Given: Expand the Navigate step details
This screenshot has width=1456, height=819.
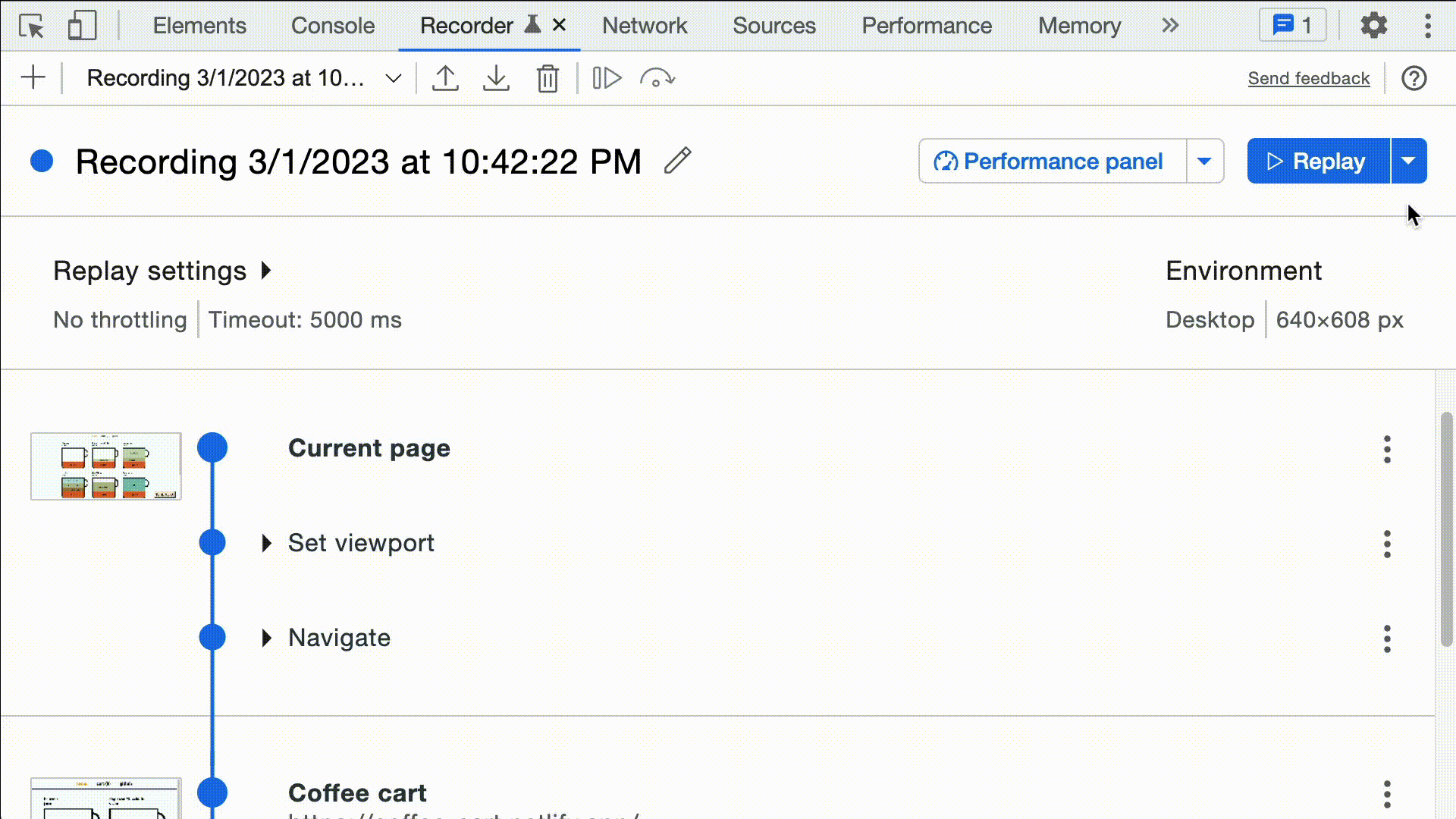Looking at the screenshot, I should [266, 638].
